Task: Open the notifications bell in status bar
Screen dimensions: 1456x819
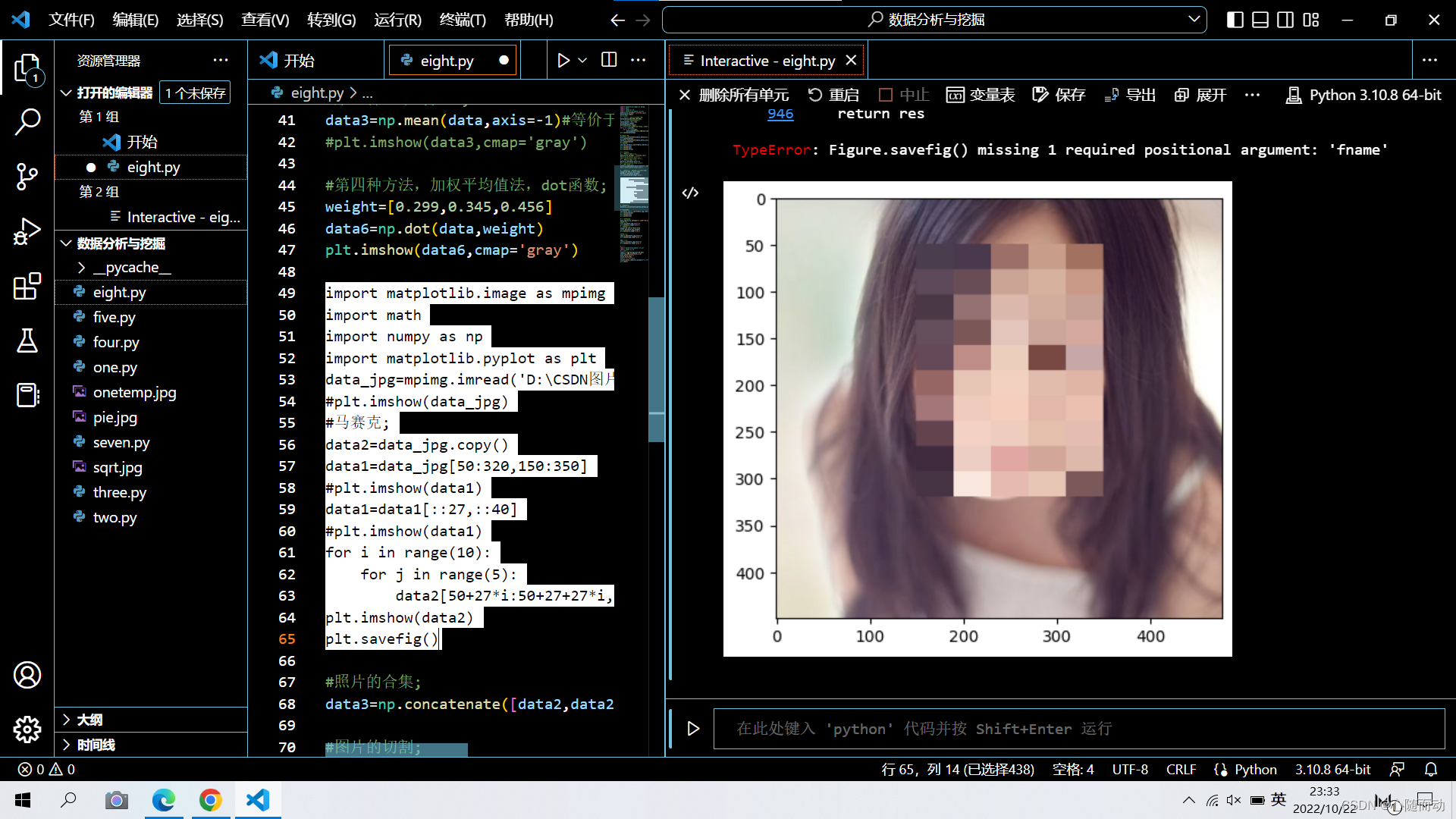Action: (x=1431, y=769)
